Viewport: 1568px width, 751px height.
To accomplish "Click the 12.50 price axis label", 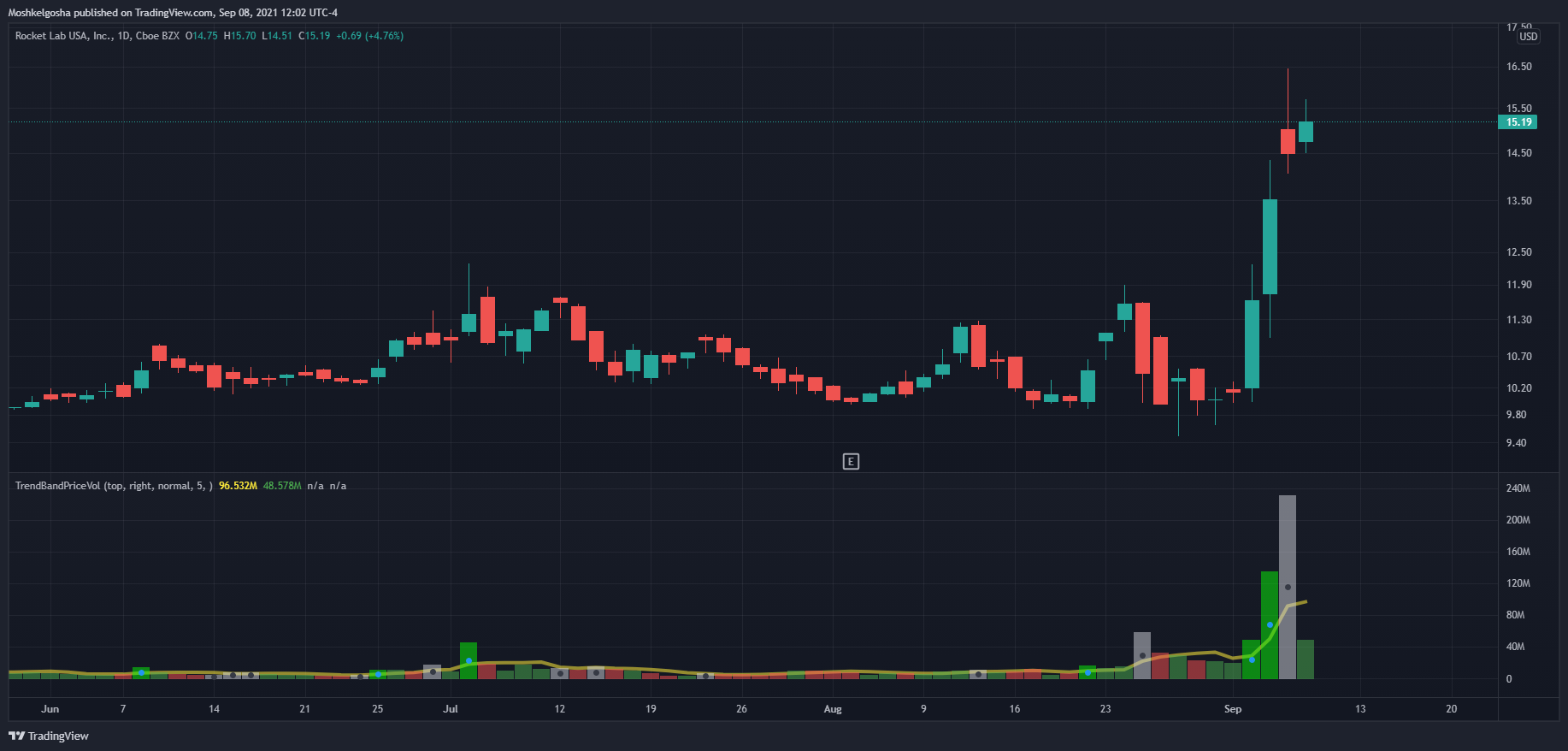I will [x=1518, y=252].
